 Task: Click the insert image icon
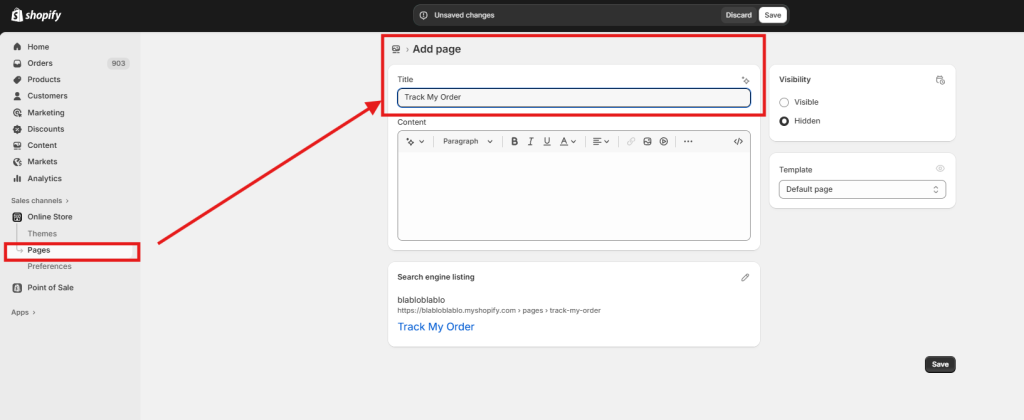[647, 141]
